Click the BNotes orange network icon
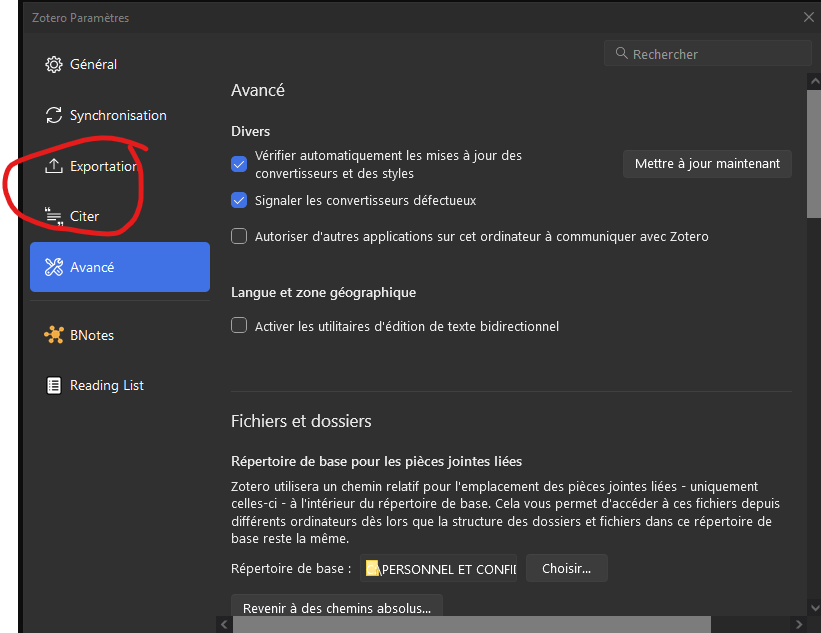 coord(53,335)
